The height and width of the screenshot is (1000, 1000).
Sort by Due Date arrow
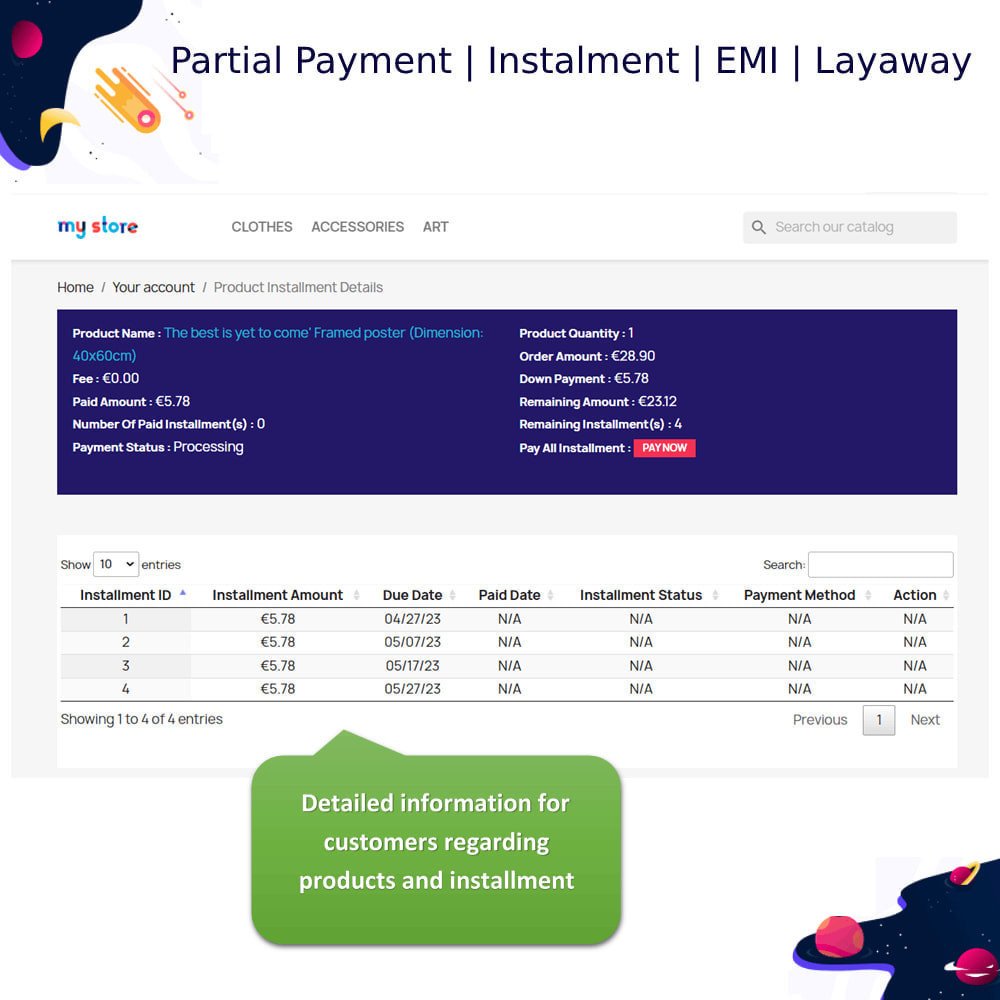pyautogui.click(x=452, y=595)
